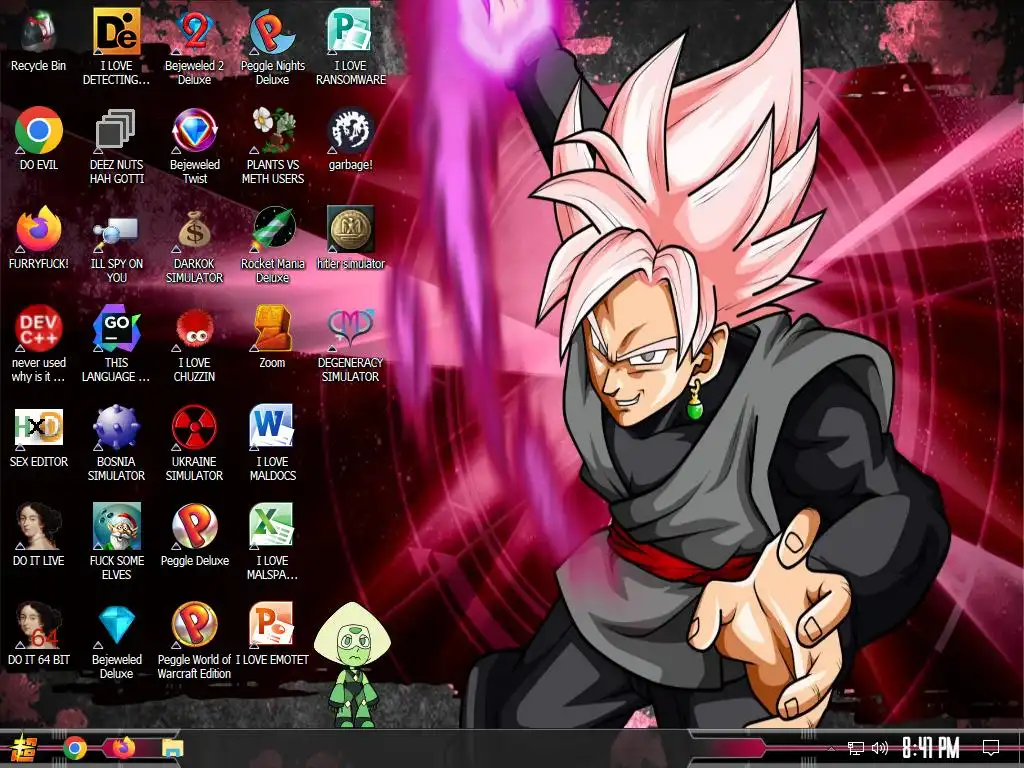Screen dimensions: 1024x768
Task: Open the network status tray icon
Action: click(x=856, y=748)
